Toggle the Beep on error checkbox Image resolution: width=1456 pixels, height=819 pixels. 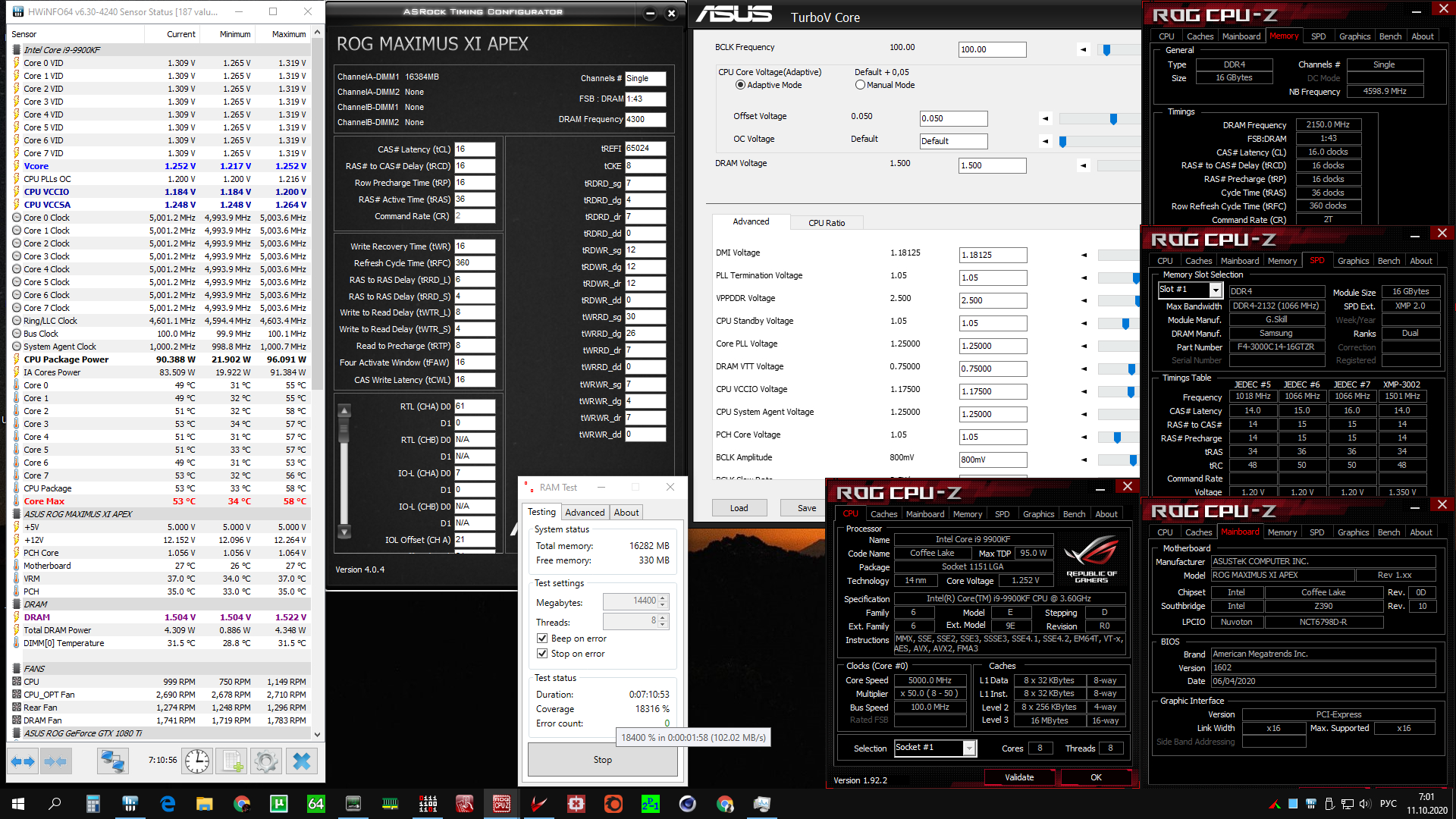coord(542,639)
